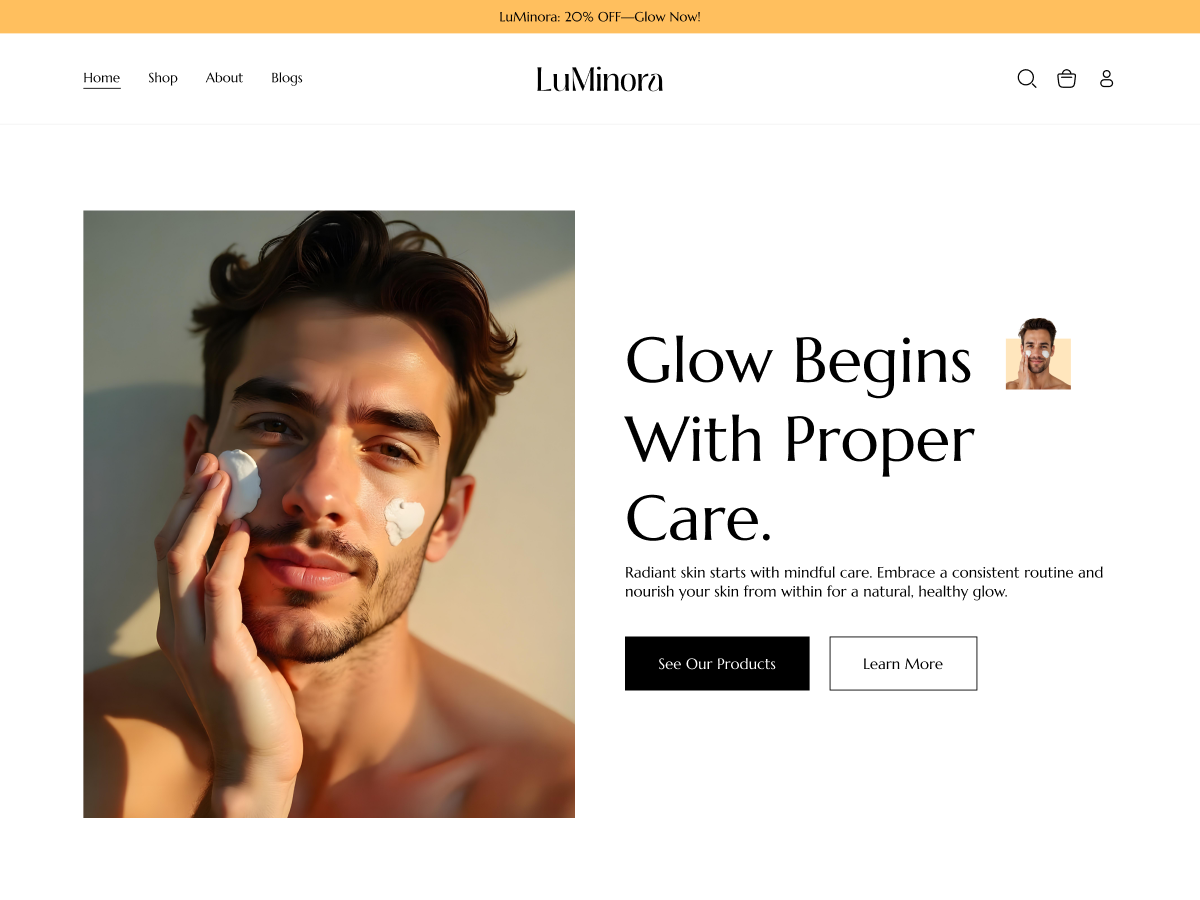Screen dimensions: 1200x900
Task: Click the small portrait thumbnail beside heading
Action: tap(1038, 354)
